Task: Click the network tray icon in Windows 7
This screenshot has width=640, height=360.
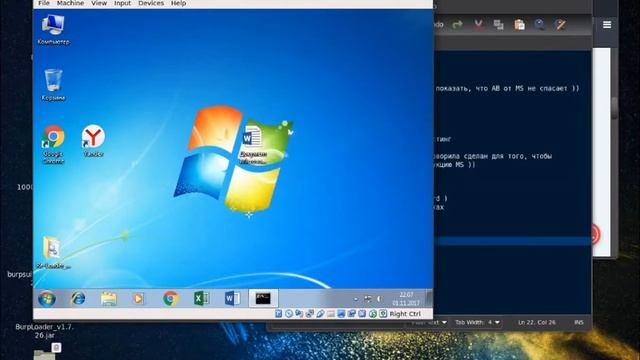Action: click(368, 299)
